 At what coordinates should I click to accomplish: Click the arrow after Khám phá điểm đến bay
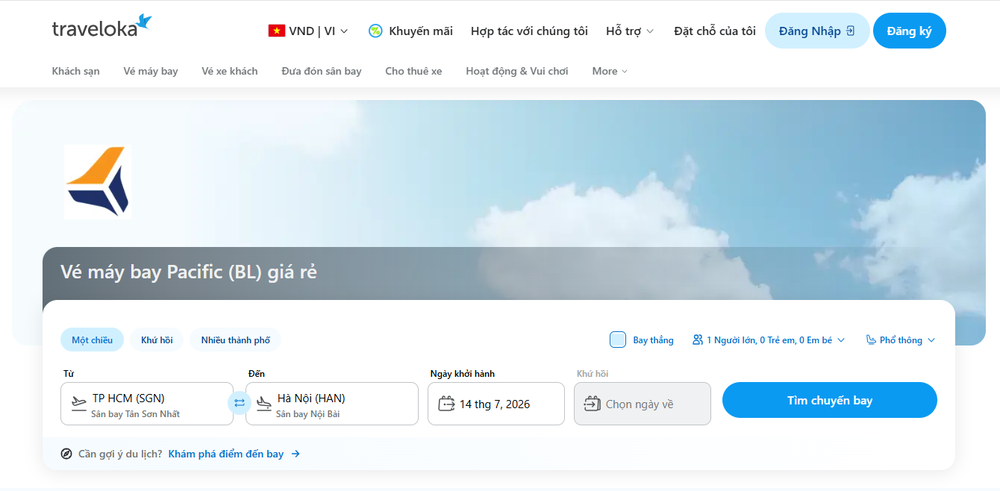point(295,454)
